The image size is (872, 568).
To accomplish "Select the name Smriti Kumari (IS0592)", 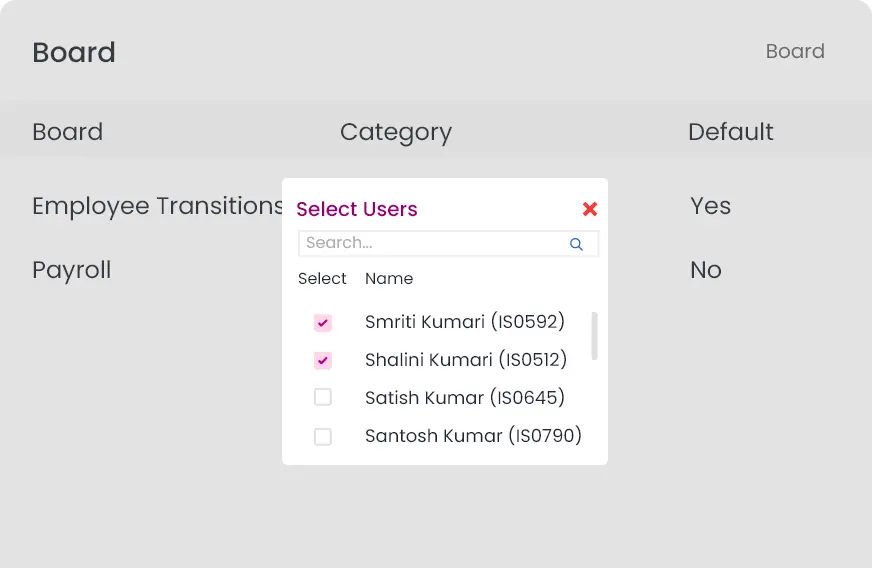I will [x=464, y=322].
